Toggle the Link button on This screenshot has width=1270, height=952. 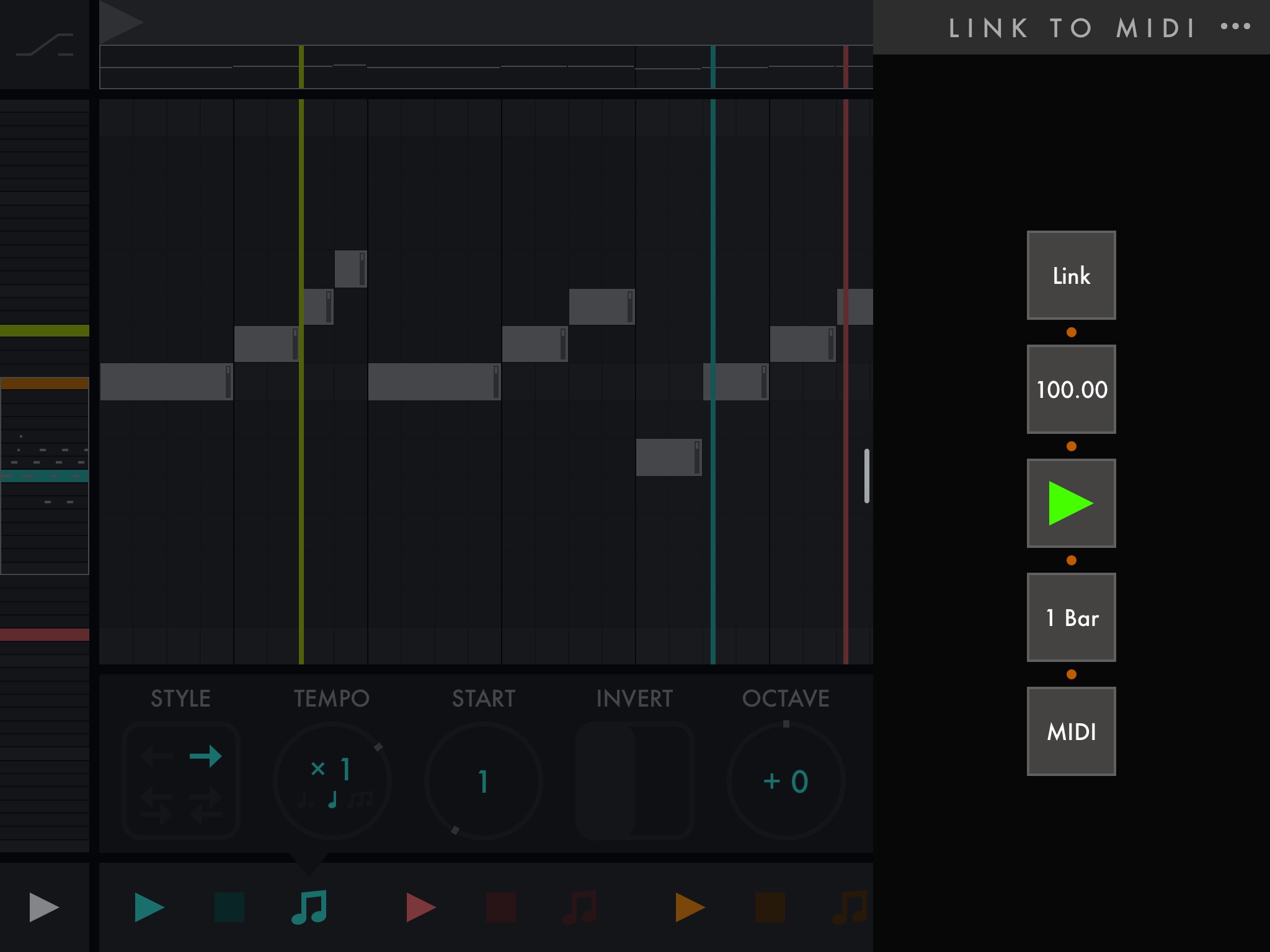[1071, 276]
